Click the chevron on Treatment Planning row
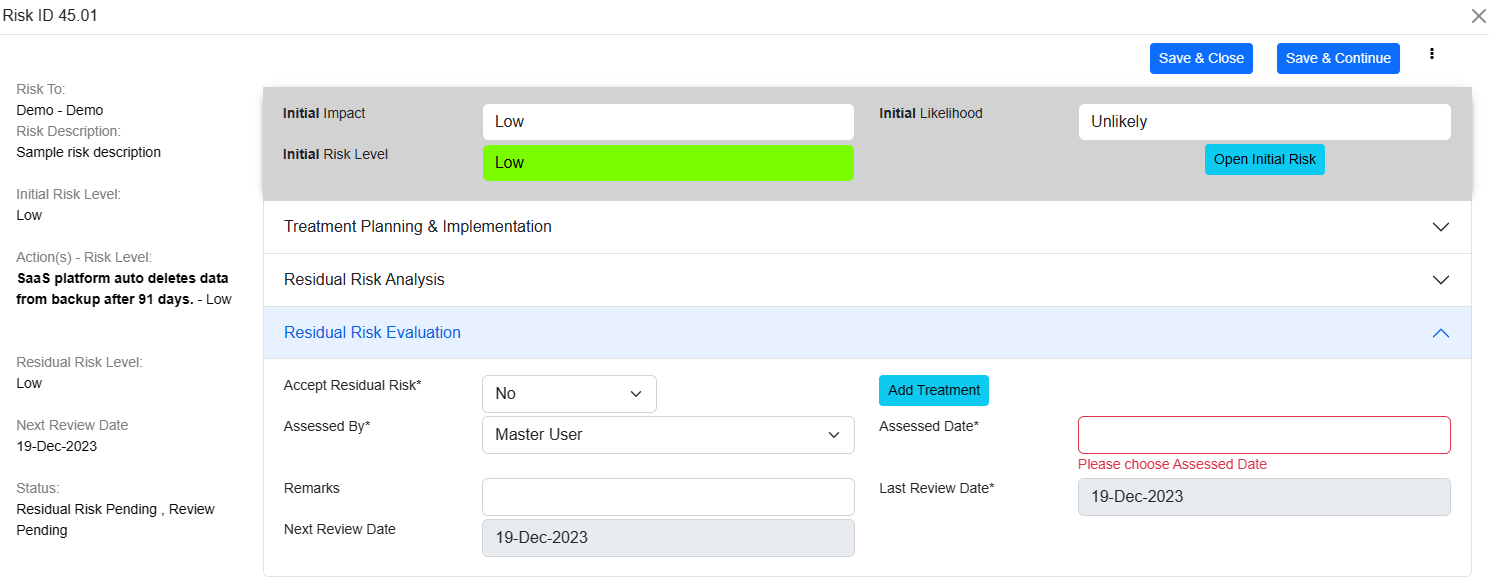The width and height of the screenshot is (1489, 587). tap(1440, 227)
